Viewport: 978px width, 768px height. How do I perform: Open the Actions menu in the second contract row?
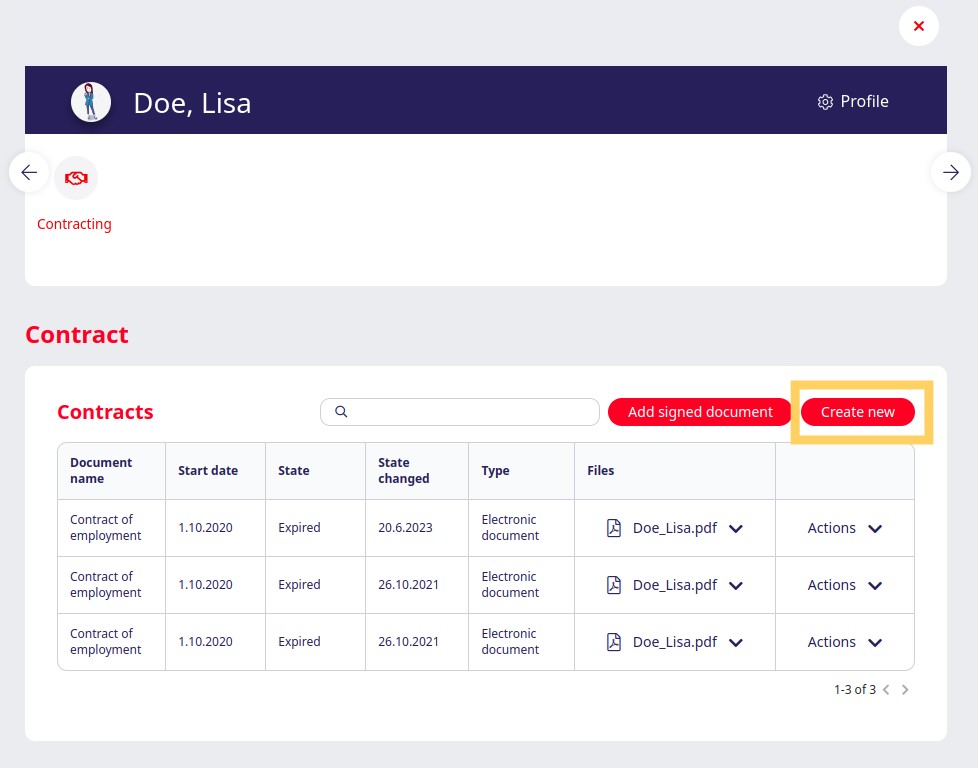(845, 585)
